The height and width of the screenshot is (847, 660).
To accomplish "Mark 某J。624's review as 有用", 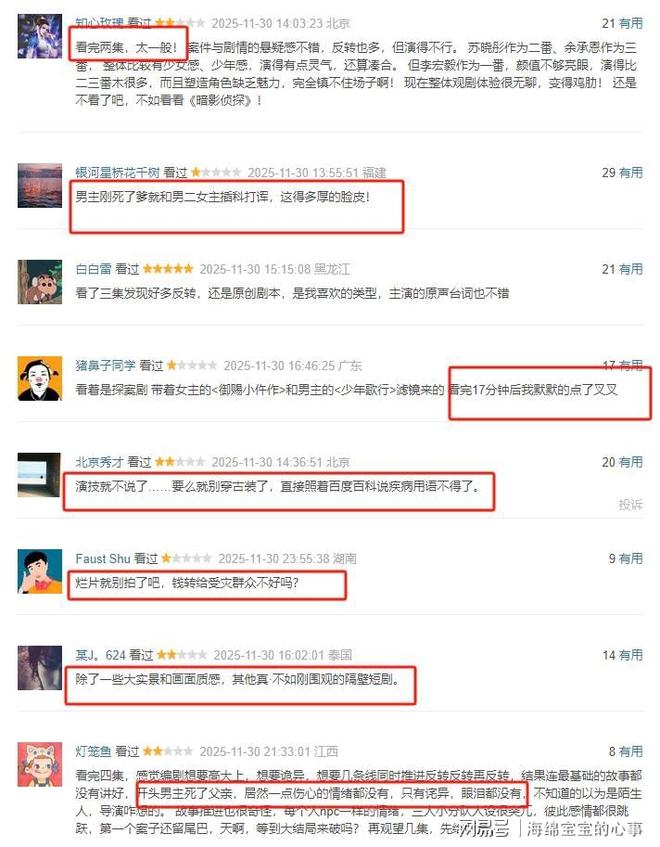I will pyautogui.click(x=631, y=655).
